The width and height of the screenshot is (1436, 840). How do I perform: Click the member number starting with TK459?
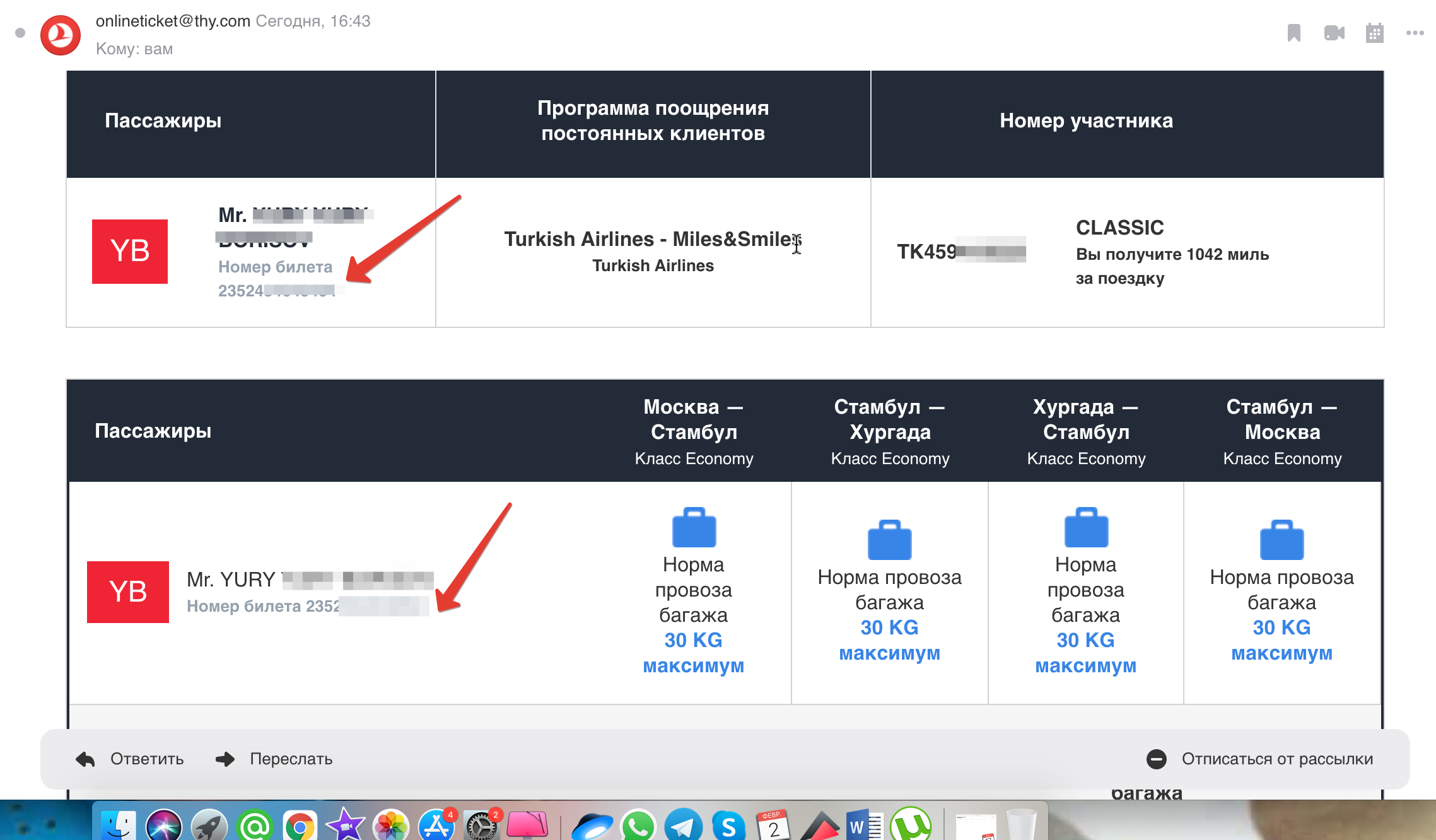961,252
